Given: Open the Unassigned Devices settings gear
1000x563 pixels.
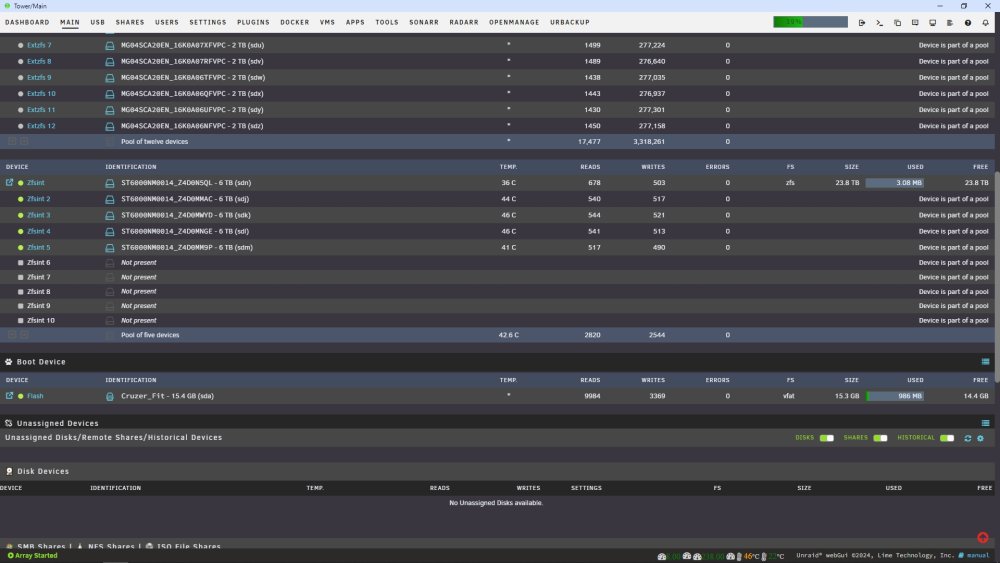Looking at the screenshot, I should pyautogui.click(x=981, y=438).
